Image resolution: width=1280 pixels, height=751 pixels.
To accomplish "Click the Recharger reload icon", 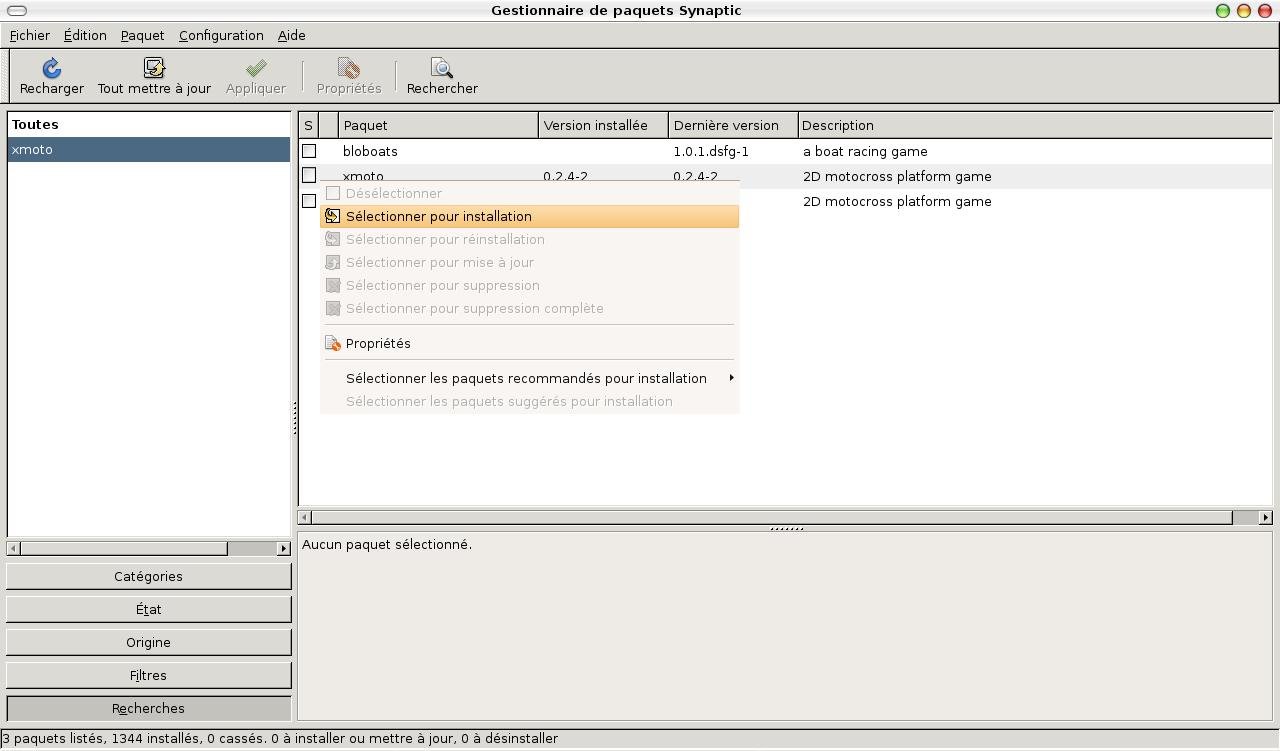I will 52,67.
